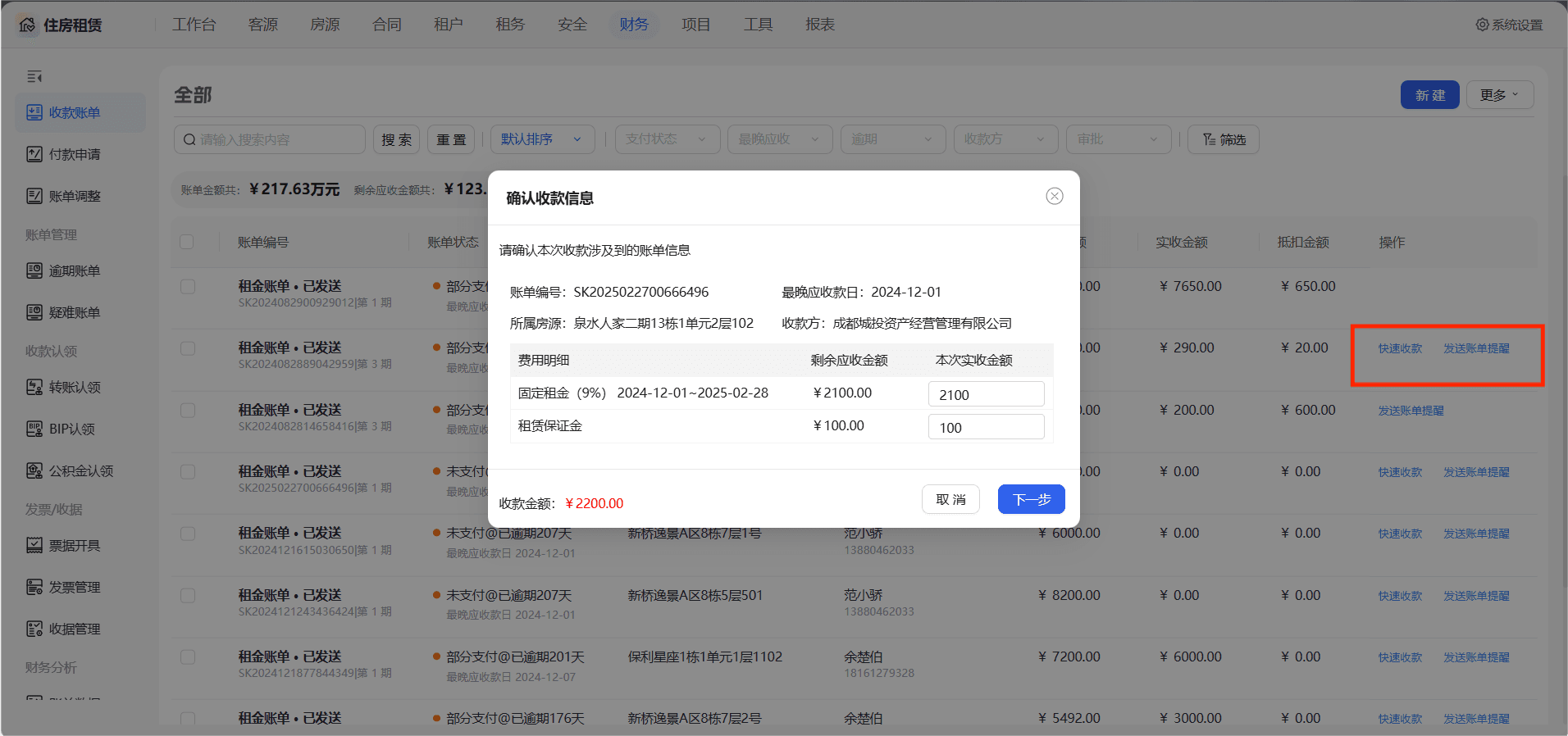The height and width of the screenshot is (736, 1568).
Task: Check the row SK2024082900929012 checkbox
Action: 188,287
